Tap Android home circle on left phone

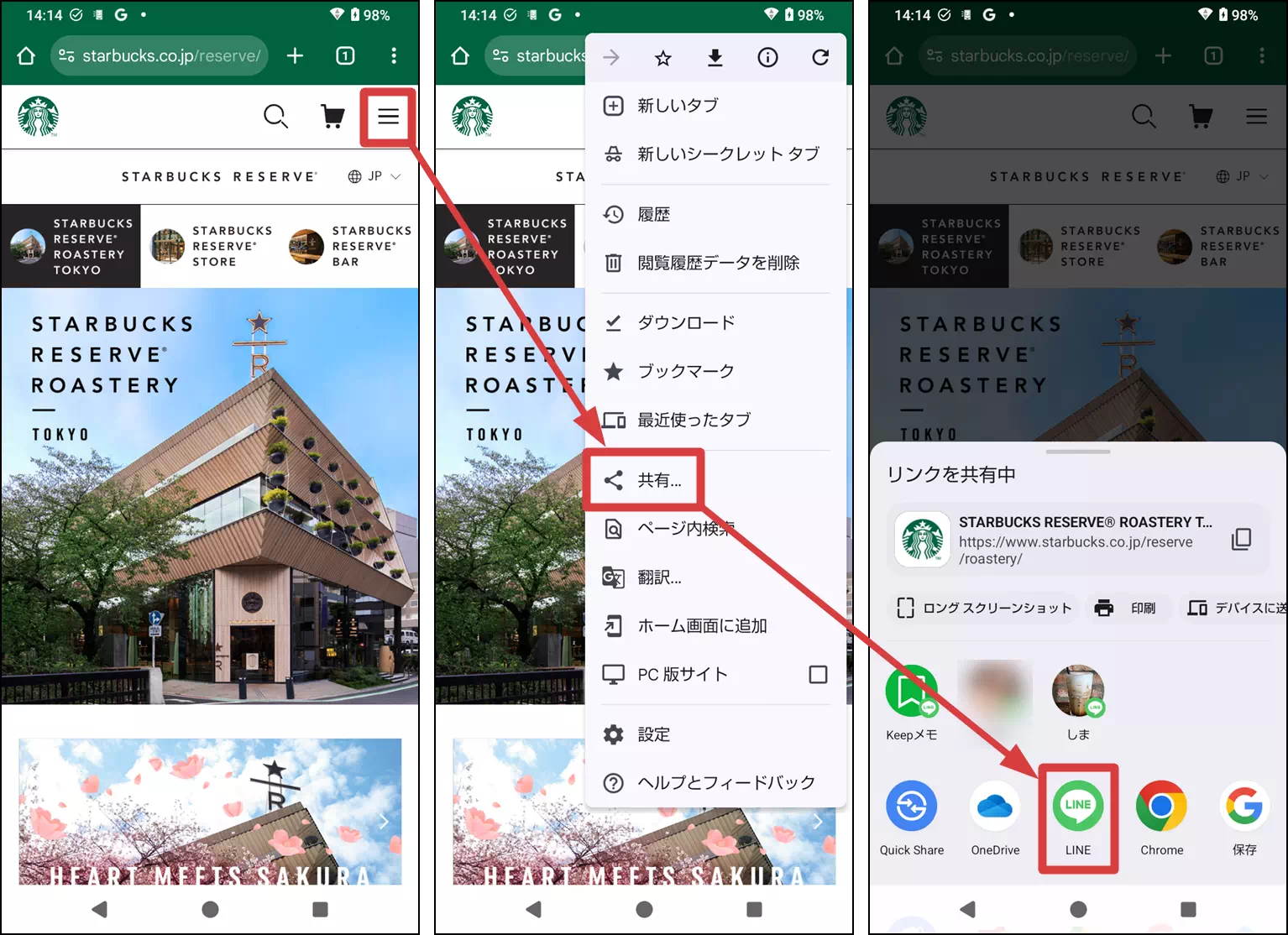(211, 909)
